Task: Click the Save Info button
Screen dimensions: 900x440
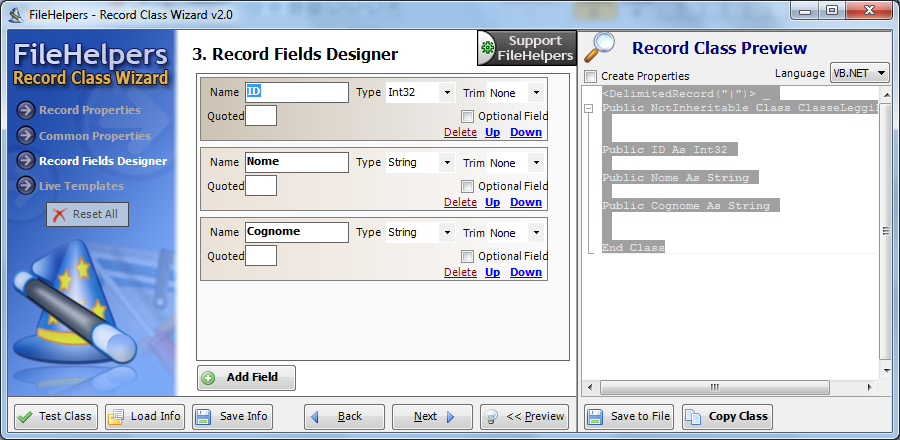Action: pos(232,416)
